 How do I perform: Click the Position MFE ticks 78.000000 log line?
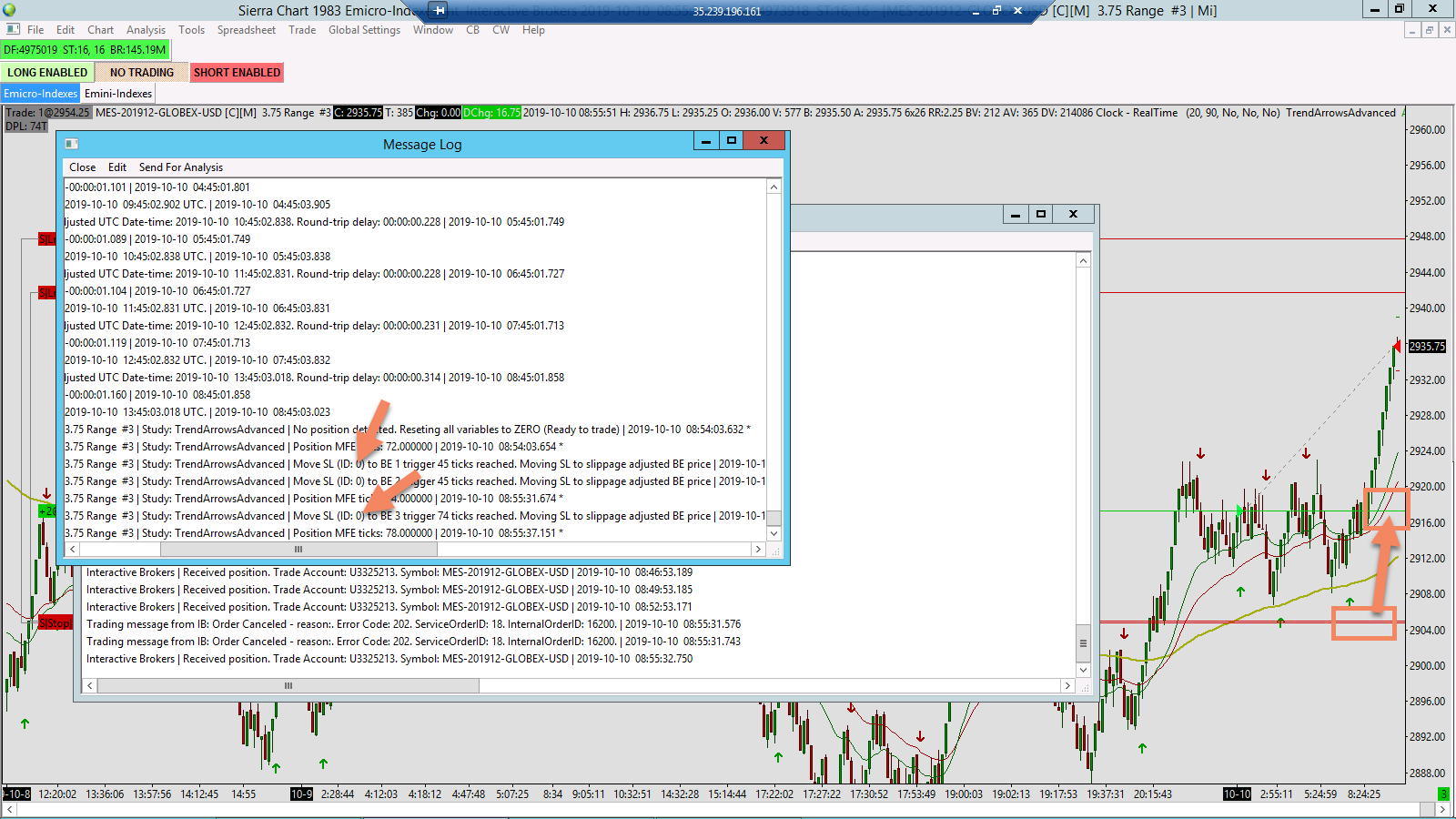[x=314, y=533]
